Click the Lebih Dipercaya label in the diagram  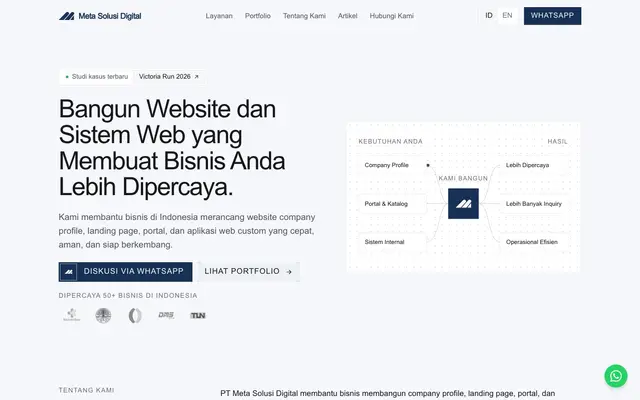pos(527,165)
